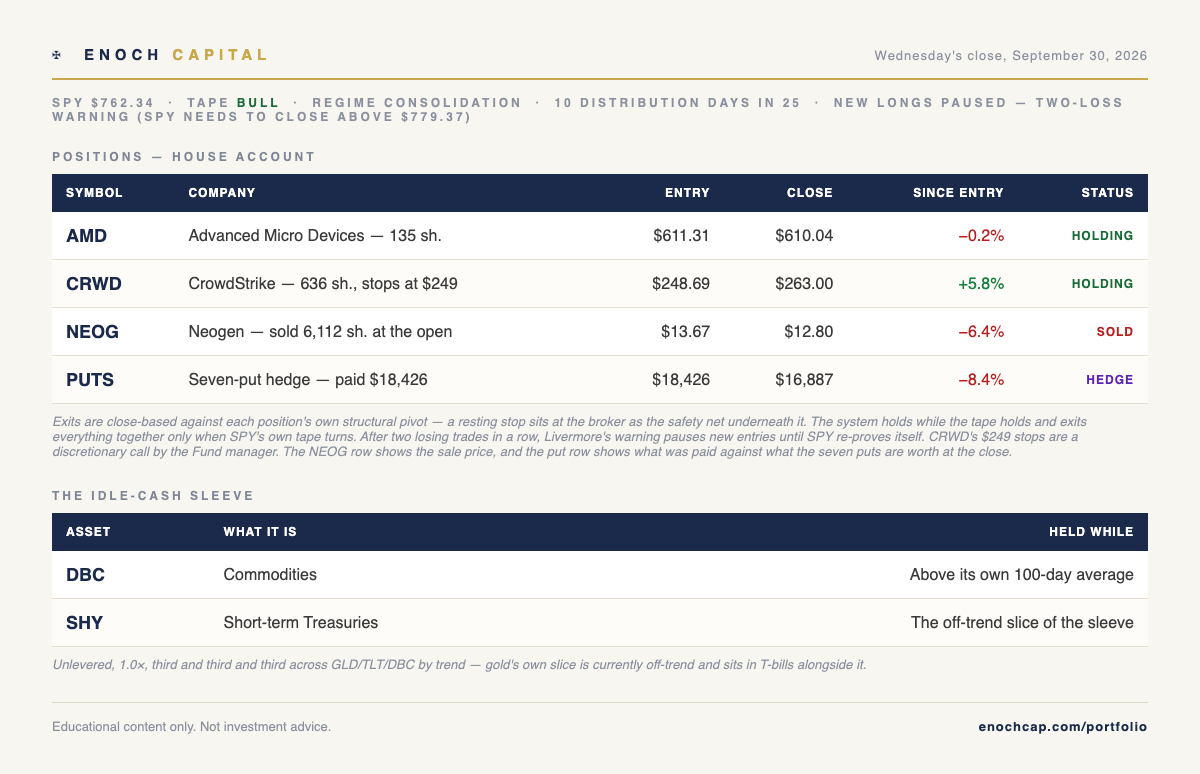The height and width of the screenshot is (774, 1200).
Task: Click the CLOSE column header
Action: tap(810, 193)
